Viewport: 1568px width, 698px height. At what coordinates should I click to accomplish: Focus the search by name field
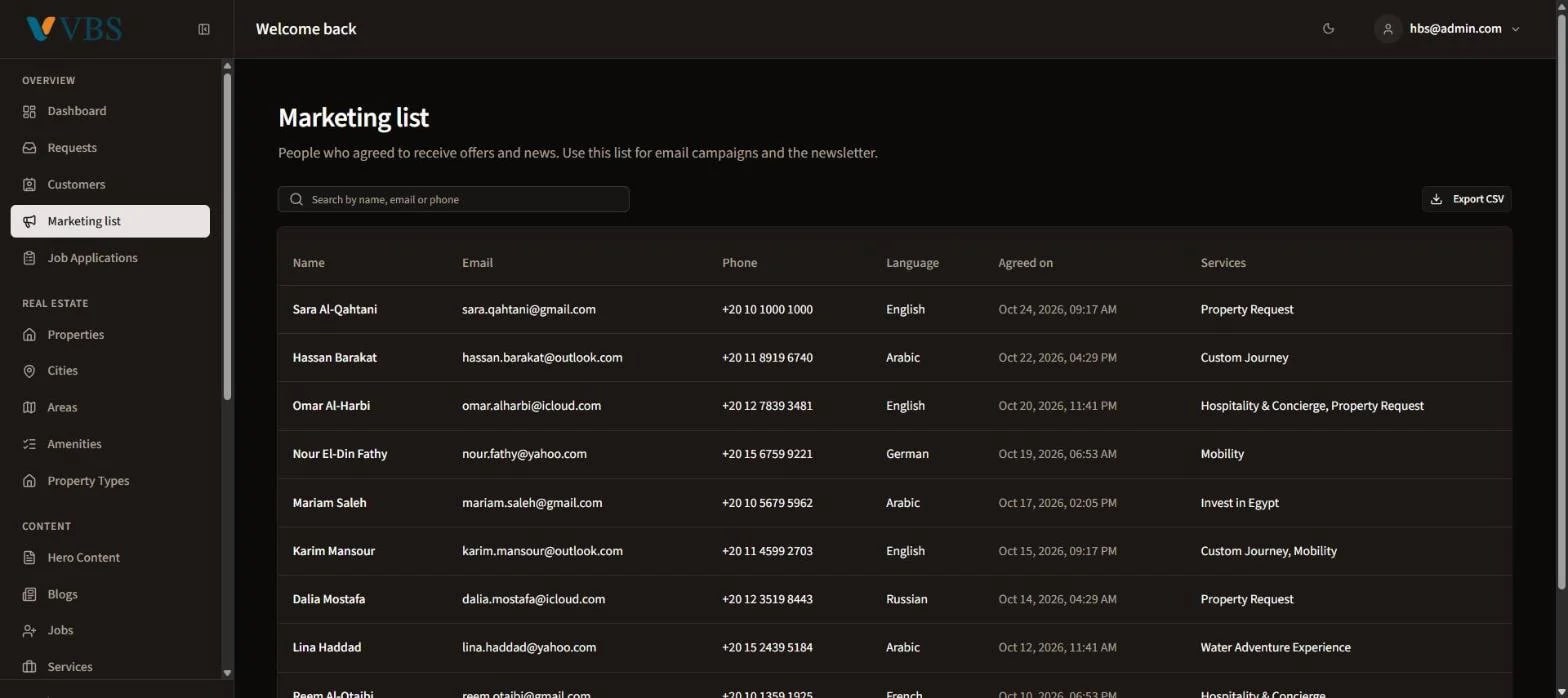point(453,199)
